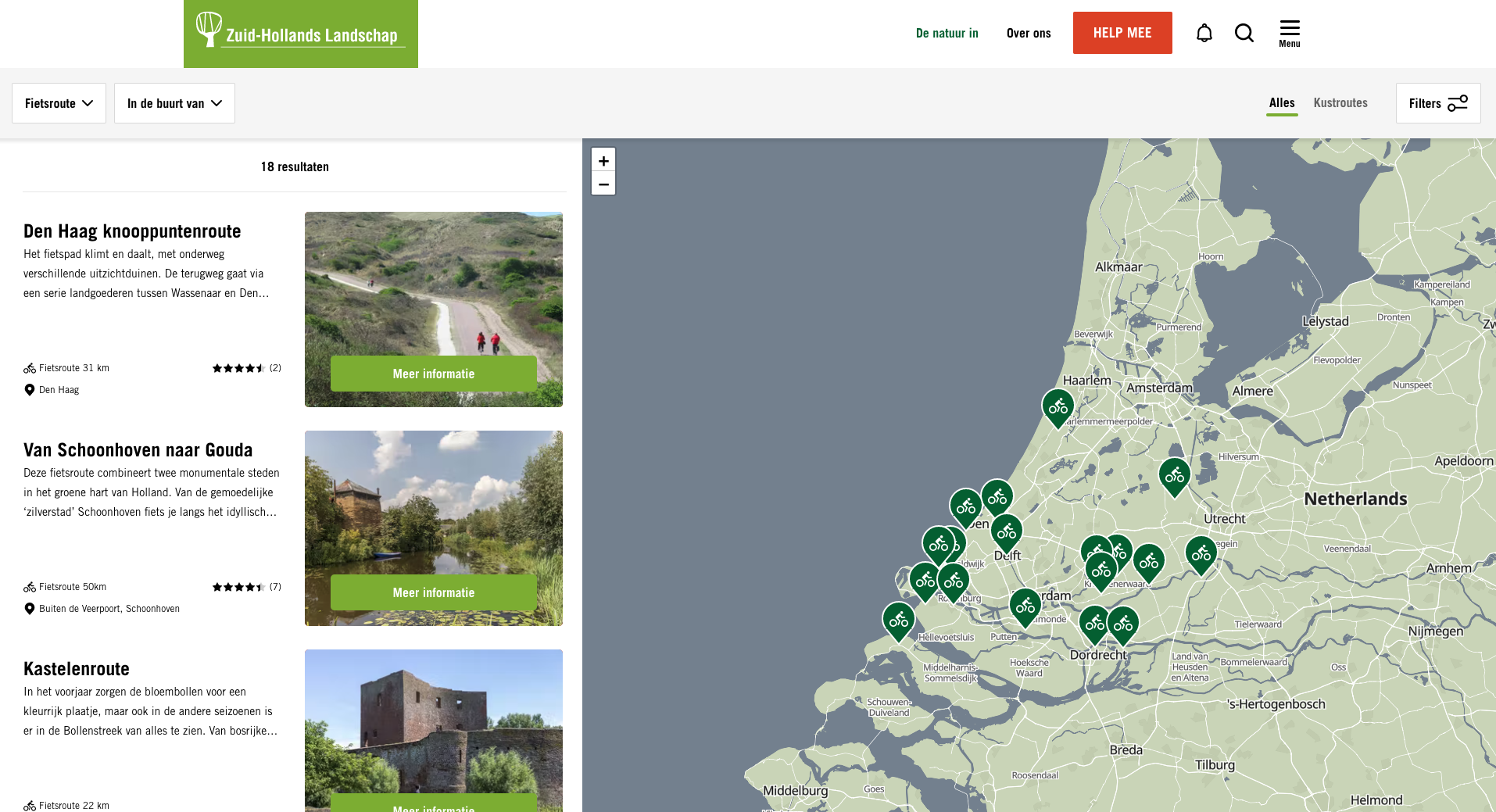Open the Van Schoonhoven naar Gouda title
The width and height of the screenshot is (1496, 812).
tap(138, 450)
